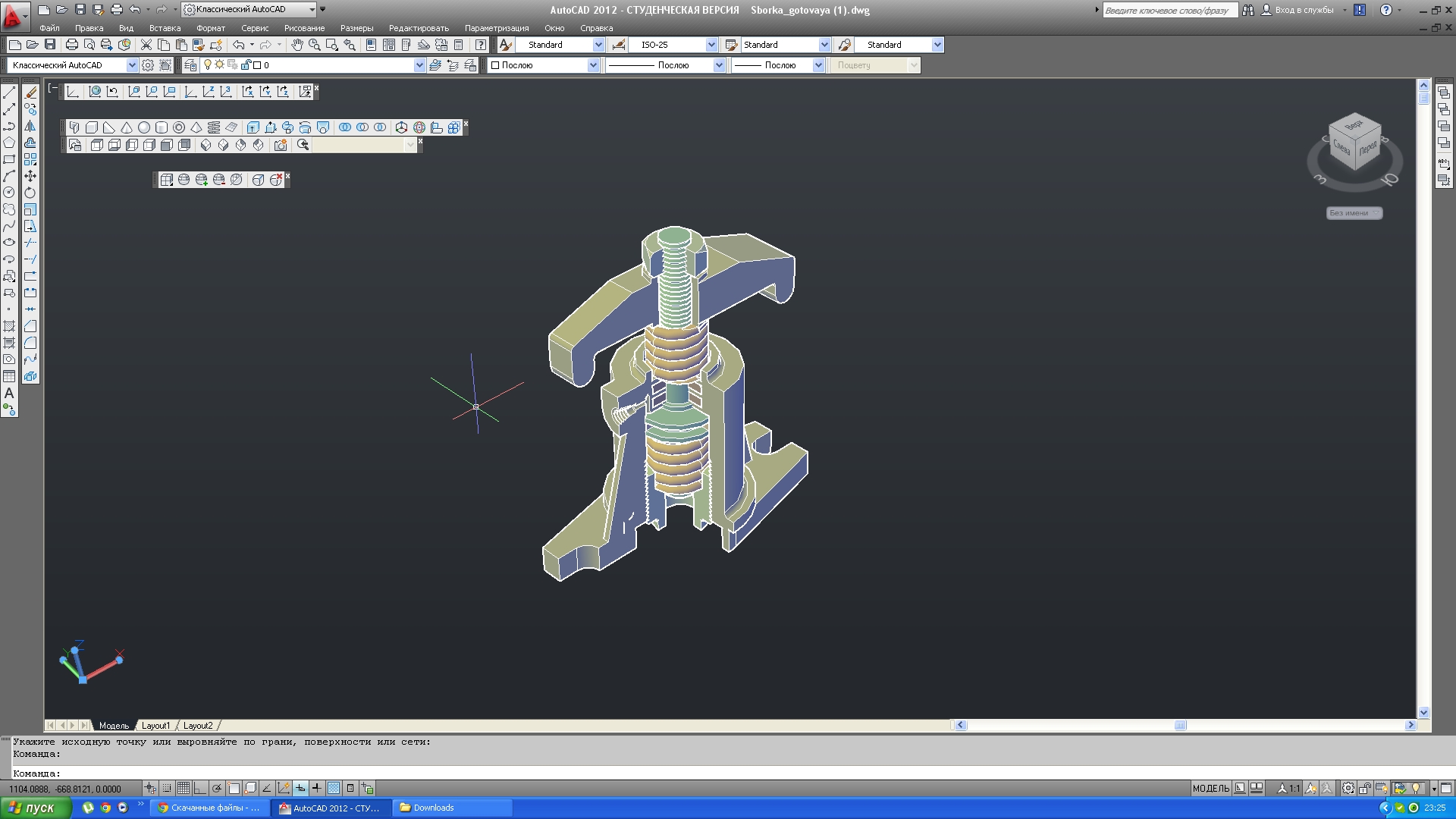Click the Layer Properties Manager icon

coord(190,65)
